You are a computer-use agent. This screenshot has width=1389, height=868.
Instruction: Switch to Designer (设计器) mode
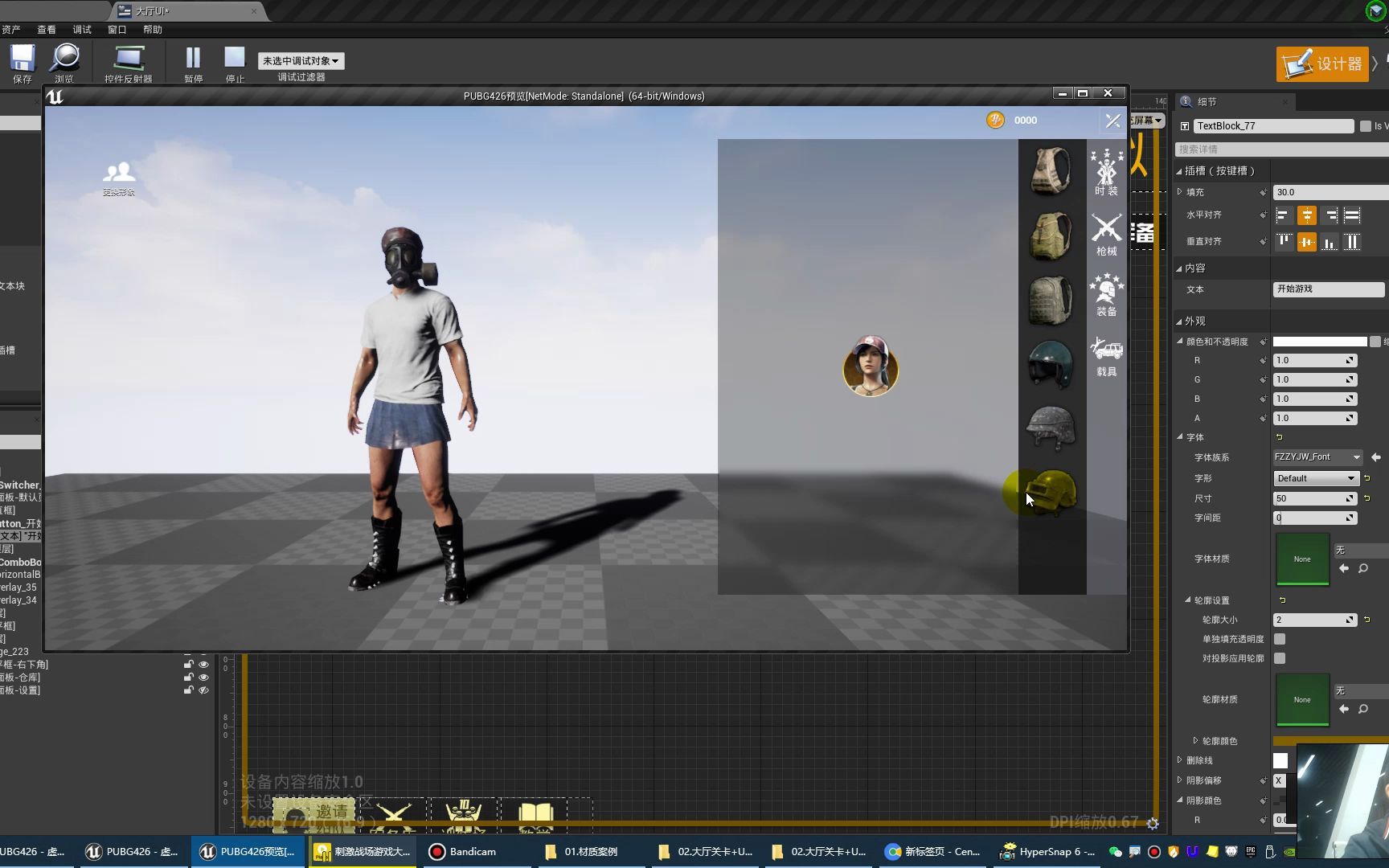point(1322,63)
